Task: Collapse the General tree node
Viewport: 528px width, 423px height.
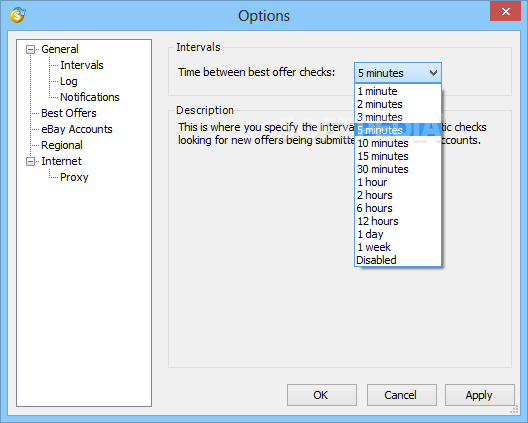Action: click(x=30, y=50)
